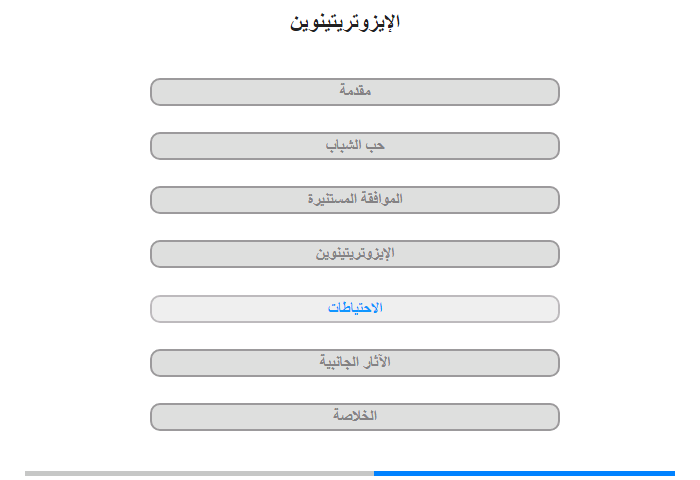The image size is (700, 480).
Task: Select the blue-text الاحتياطات menu entry
Action: [355, 309]
